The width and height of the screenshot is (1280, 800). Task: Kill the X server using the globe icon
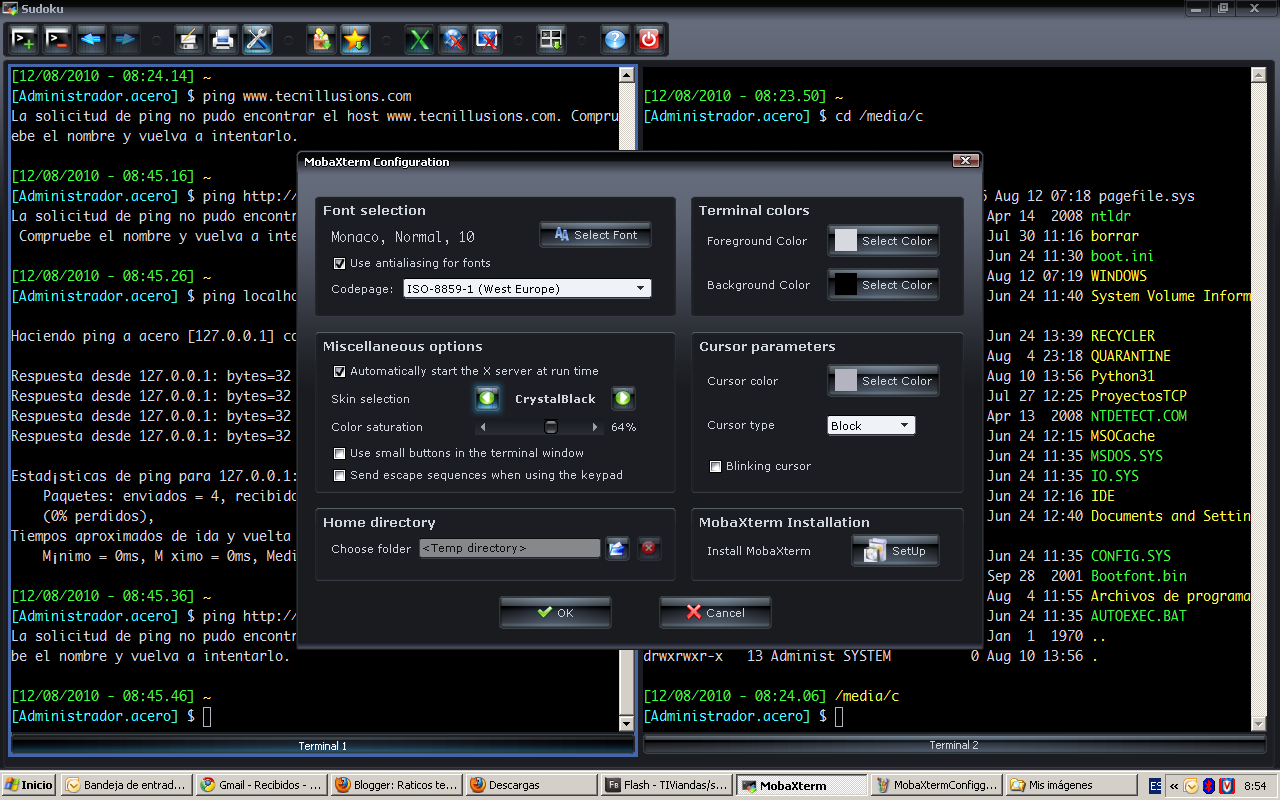(453, 39)
